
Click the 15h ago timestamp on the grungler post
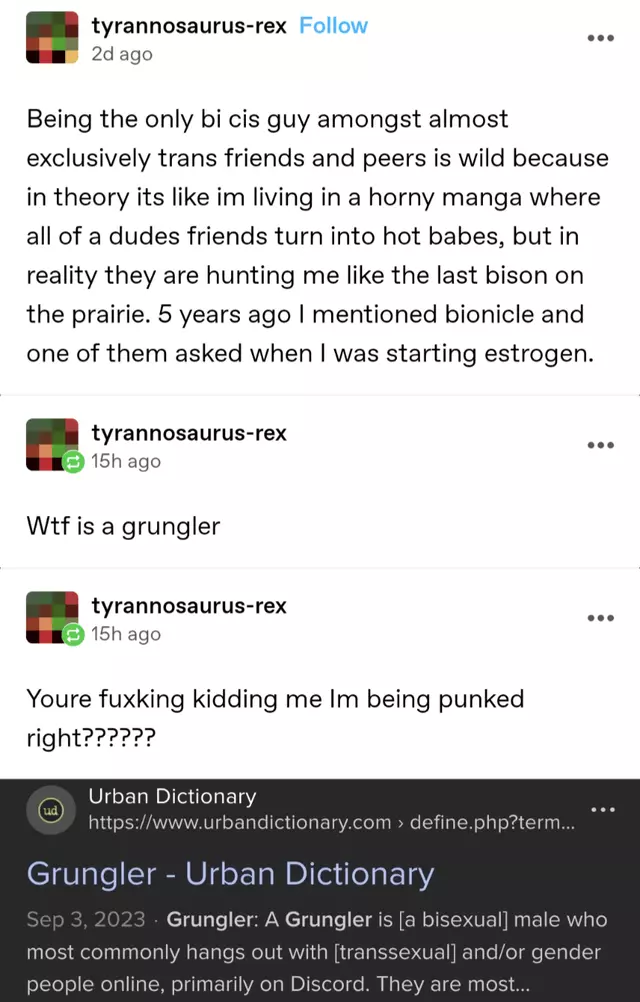click(126, 461)
